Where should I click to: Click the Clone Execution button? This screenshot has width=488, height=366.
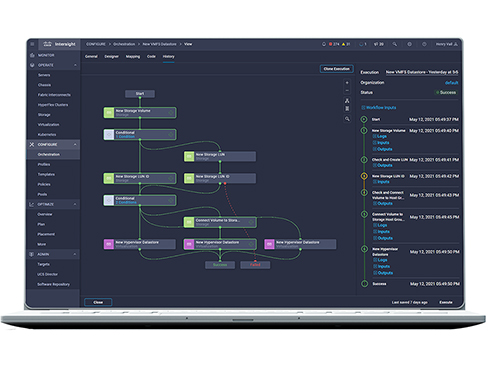(x=337, y=69)
